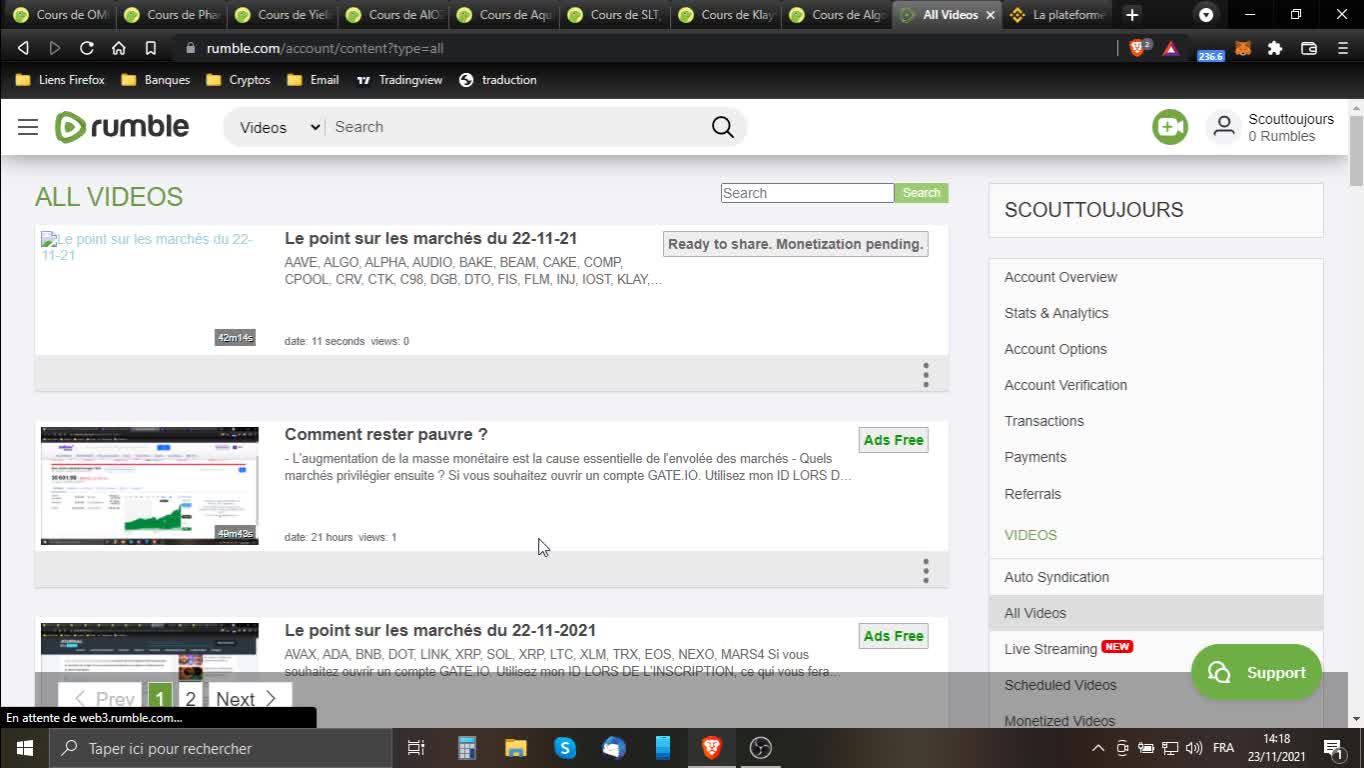
Task: Click the Brave Rewards triangle icon
Action: [1171, 48]
